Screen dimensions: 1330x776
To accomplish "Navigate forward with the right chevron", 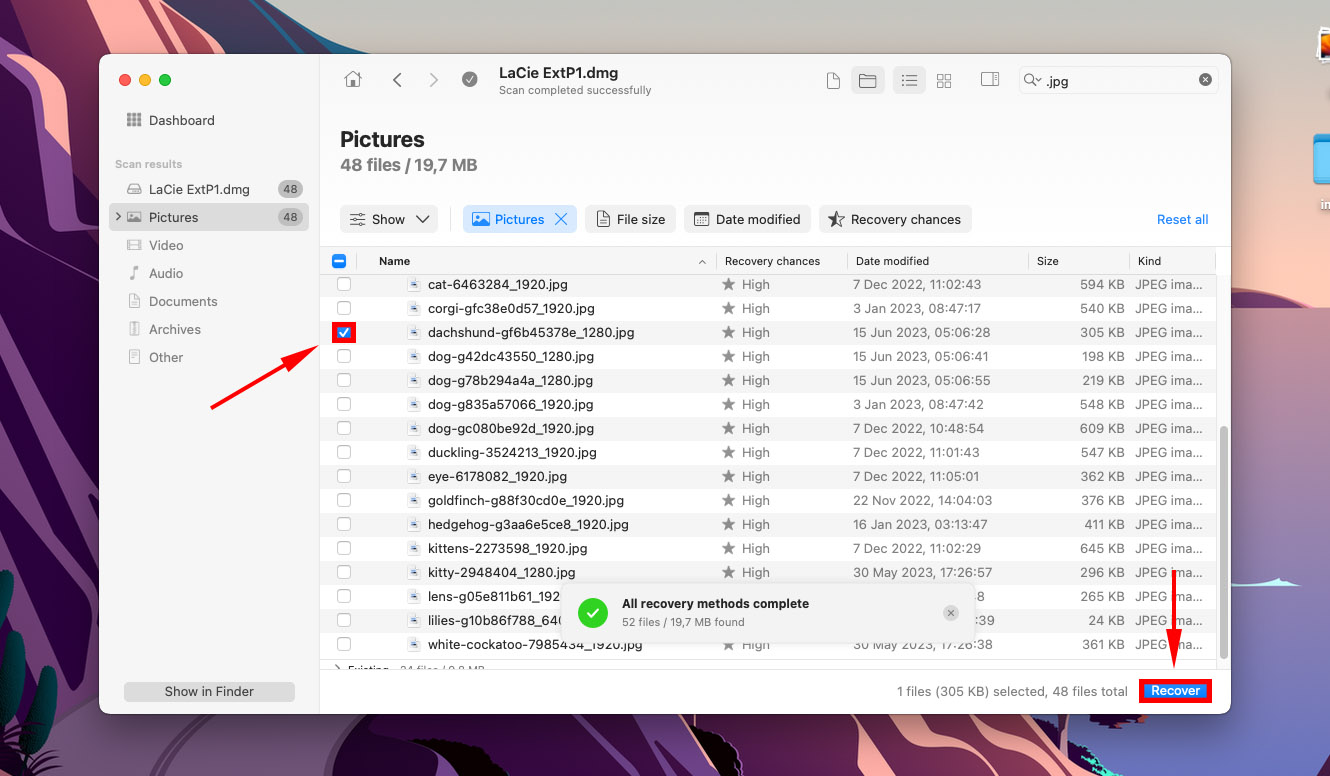I will point(433,80).
